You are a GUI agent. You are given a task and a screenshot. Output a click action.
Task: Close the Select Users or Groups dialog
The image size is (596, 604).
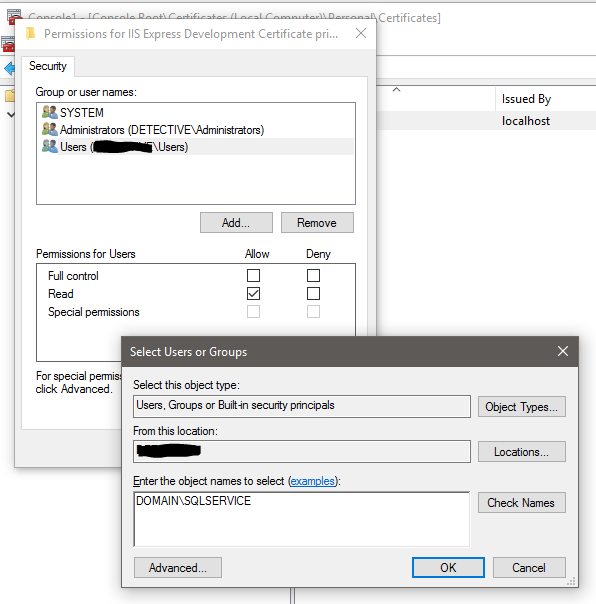click(x=563, y=351)
